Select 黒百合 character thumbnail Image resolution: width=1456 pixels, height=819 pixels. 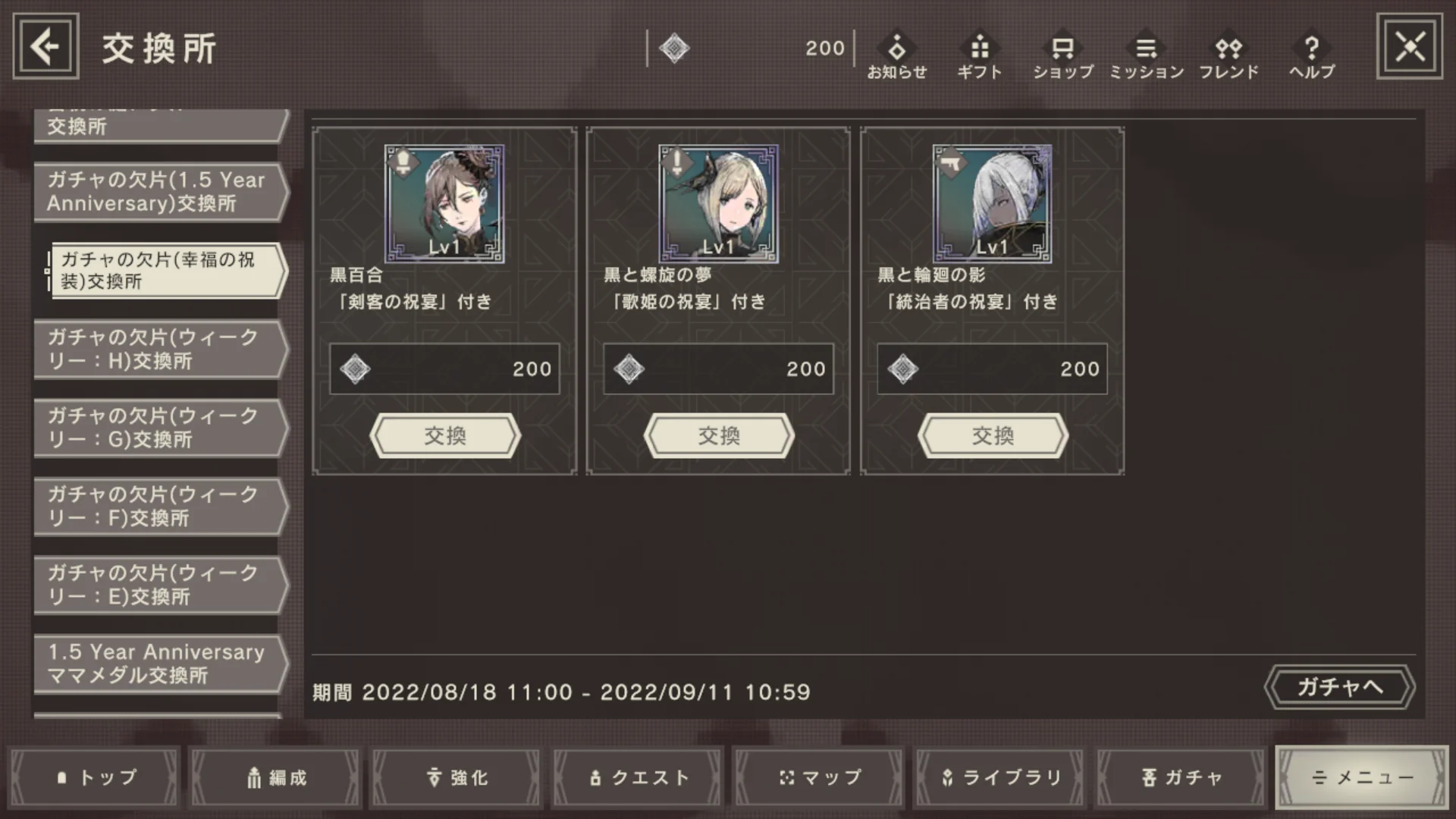pyautogui.click(x=444, y=204)
